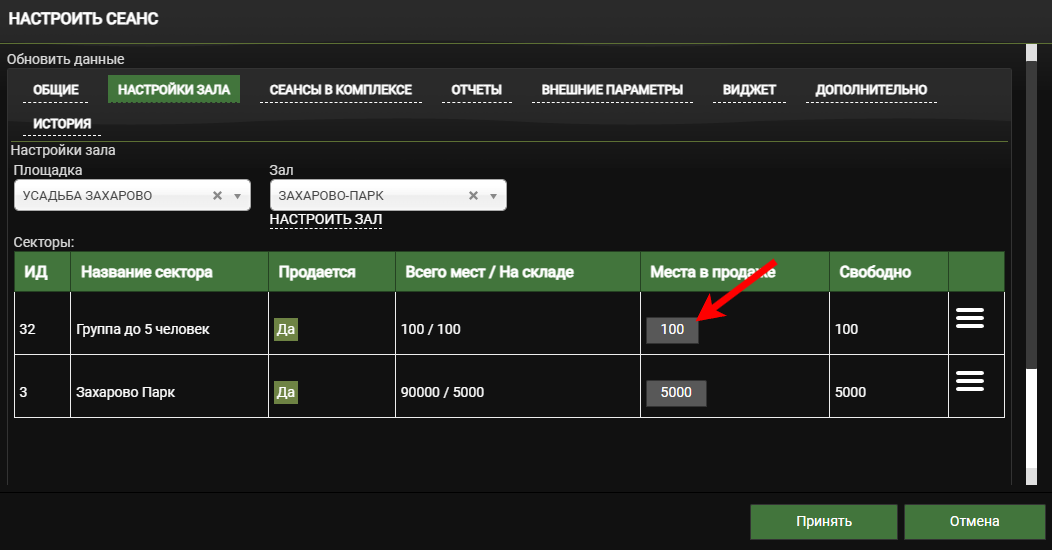Open the Внешние параметры tab
1053x550 pixels.
coord(612,90)
